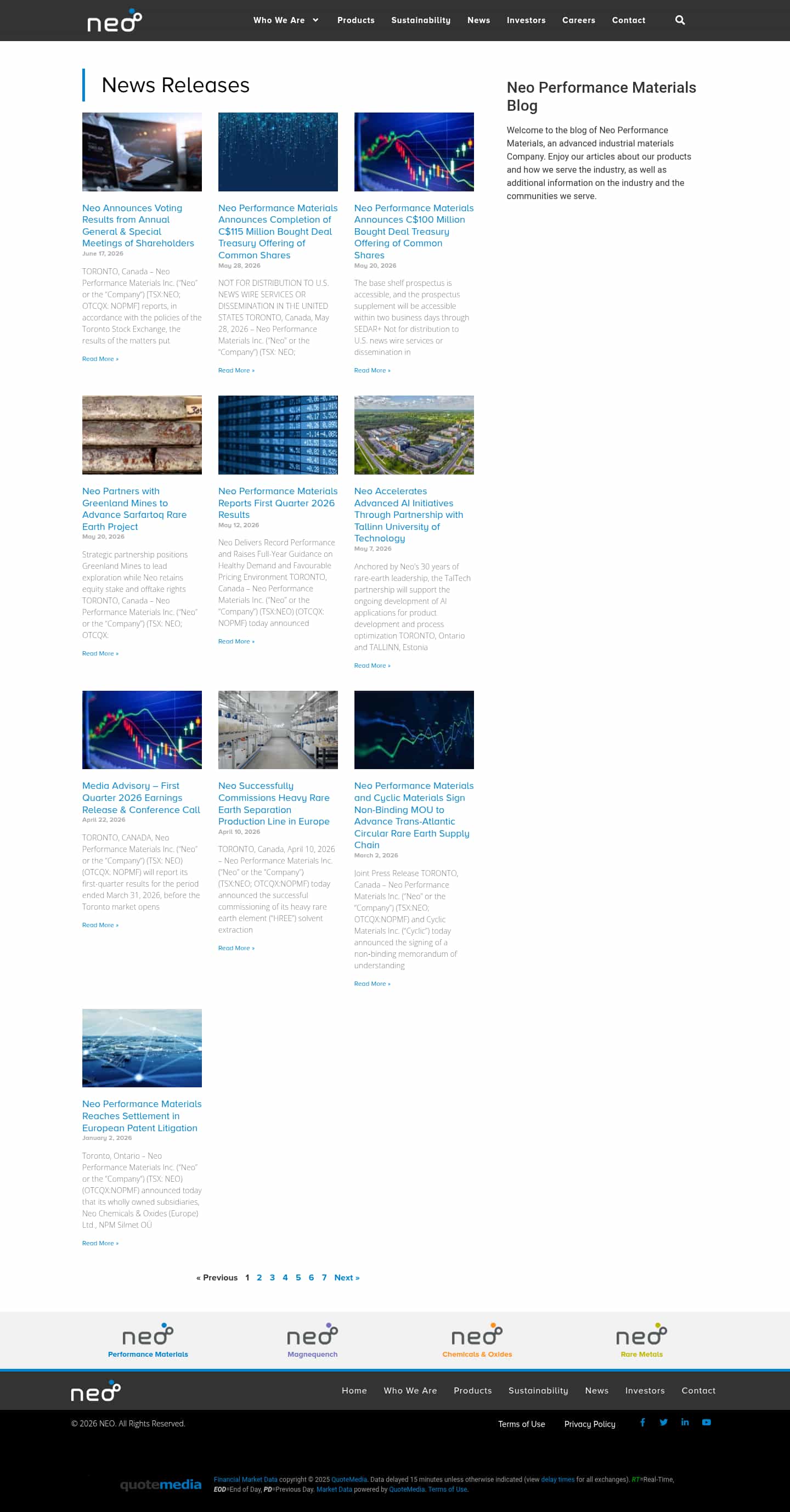Open the Cyclic Materials MOU thumbnail
Viewport: 790px width, 1512px height.
(414, 730)
